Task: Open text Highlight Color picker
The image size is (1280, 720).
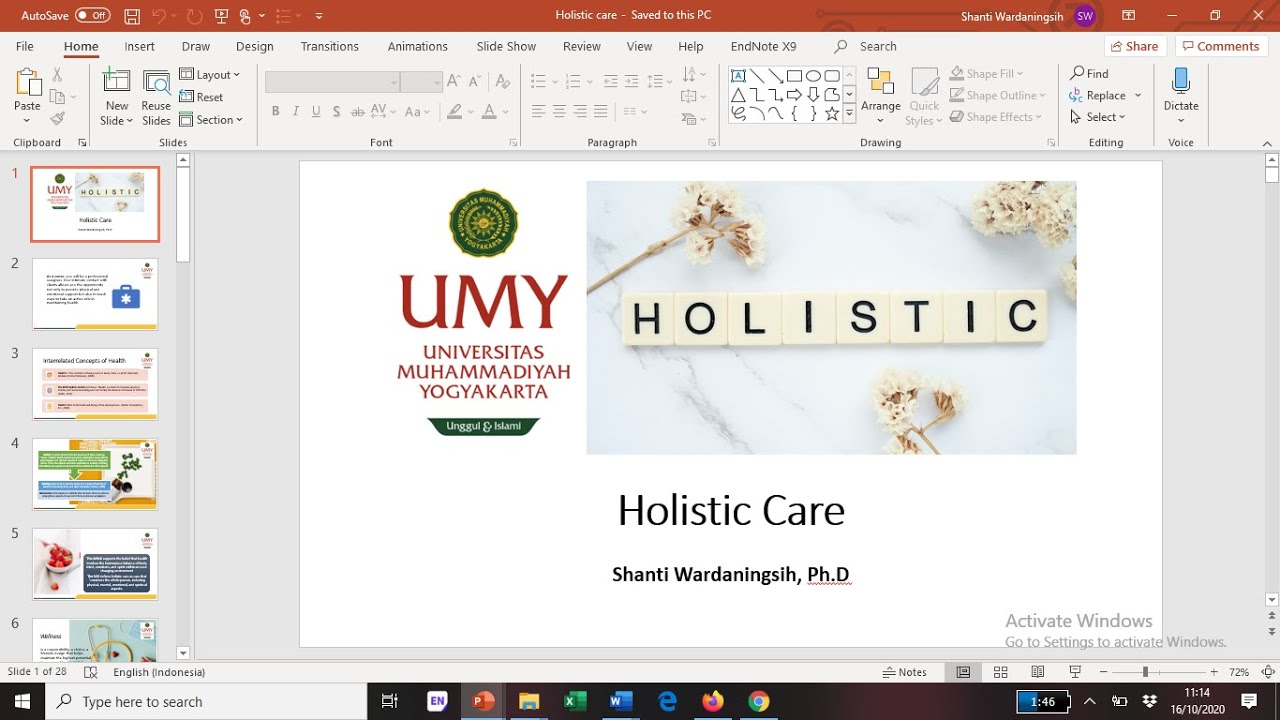Action: pyautogui.click(x=455, y=111)
